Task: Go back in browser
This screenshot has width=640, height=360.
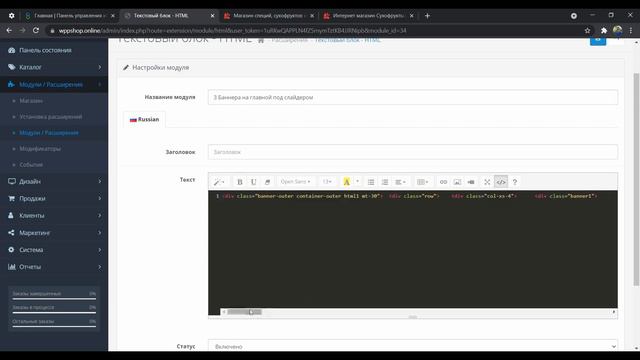Action: click(x=9, y=30)
